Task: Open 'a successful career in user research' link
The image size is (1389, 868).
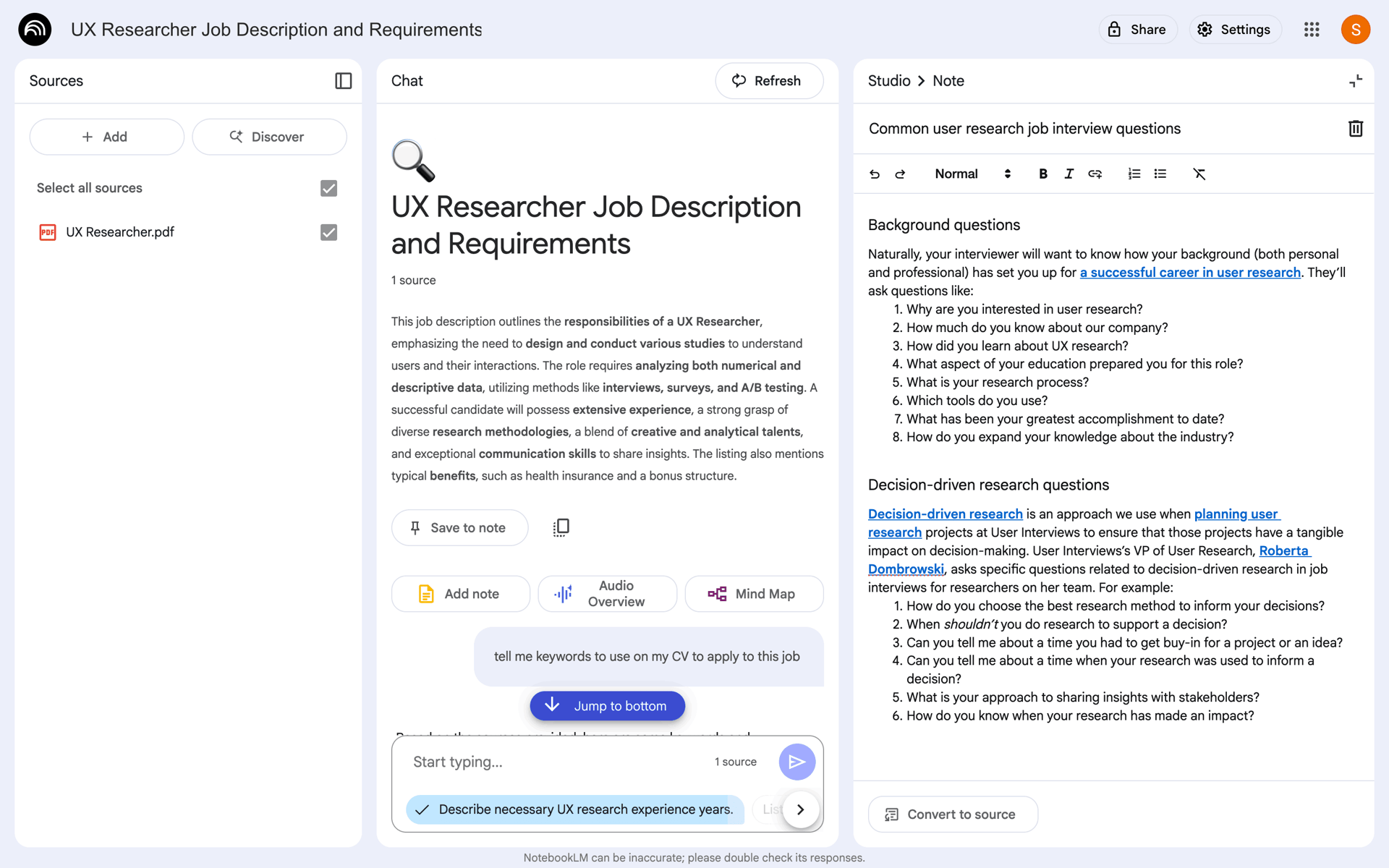Action: 1190,273
